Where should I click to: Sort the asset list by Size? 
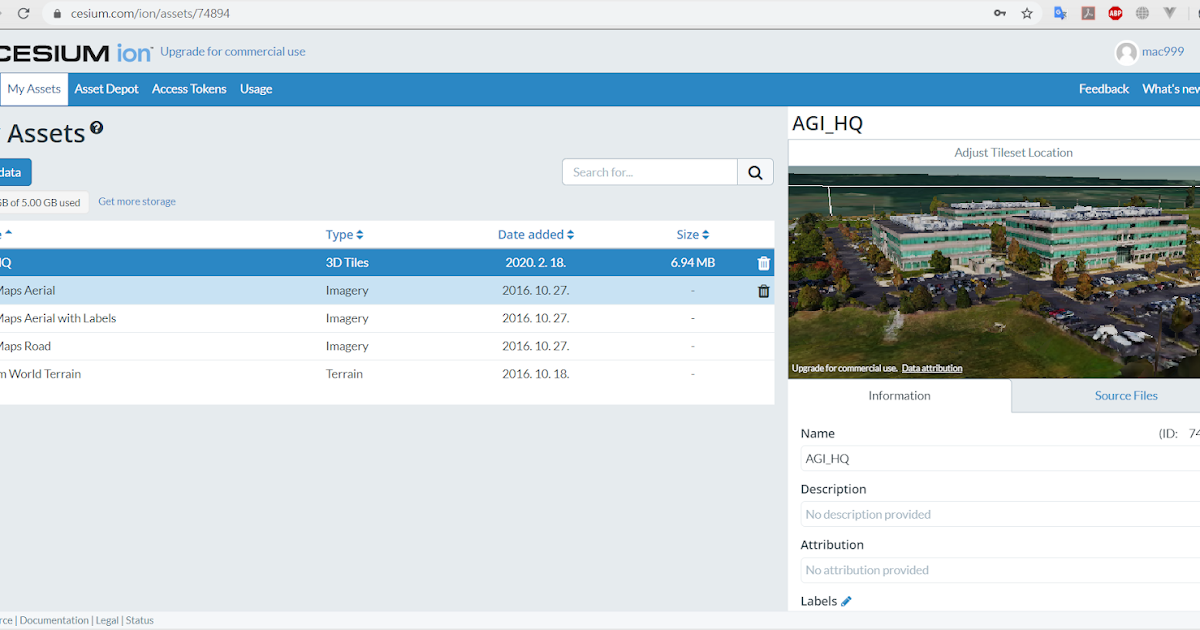pyautogui.click(x=705, y=234)
